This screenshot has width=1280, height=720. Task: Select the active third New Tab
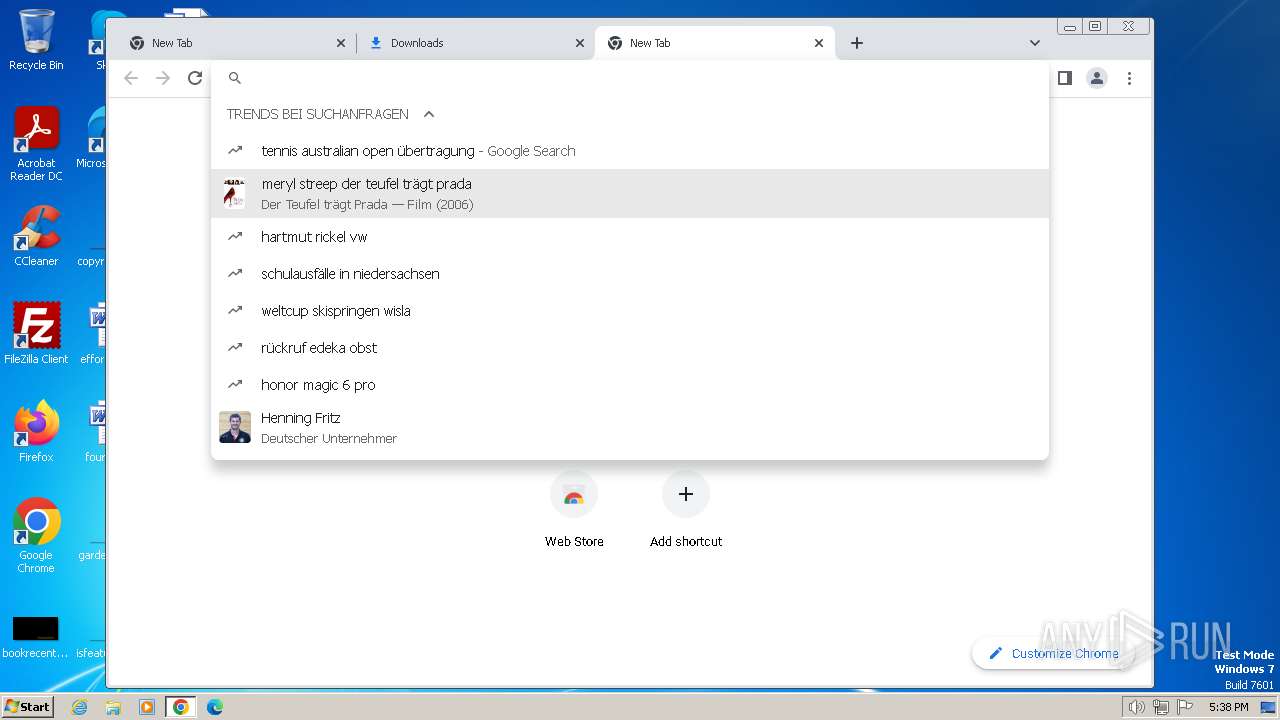point(714,43)
